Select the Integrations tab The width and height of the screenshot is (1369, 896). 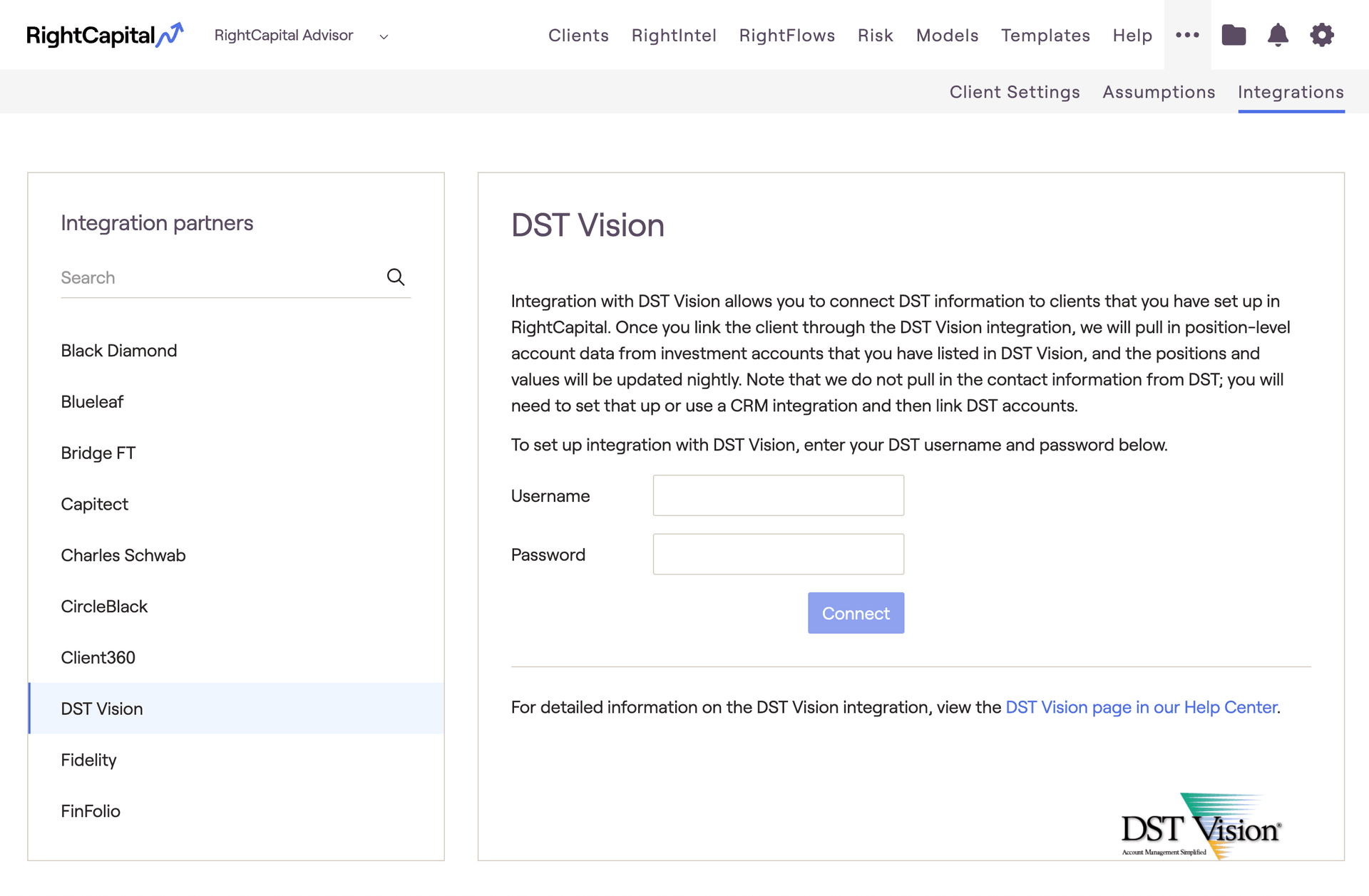[x=1291, y=92]
